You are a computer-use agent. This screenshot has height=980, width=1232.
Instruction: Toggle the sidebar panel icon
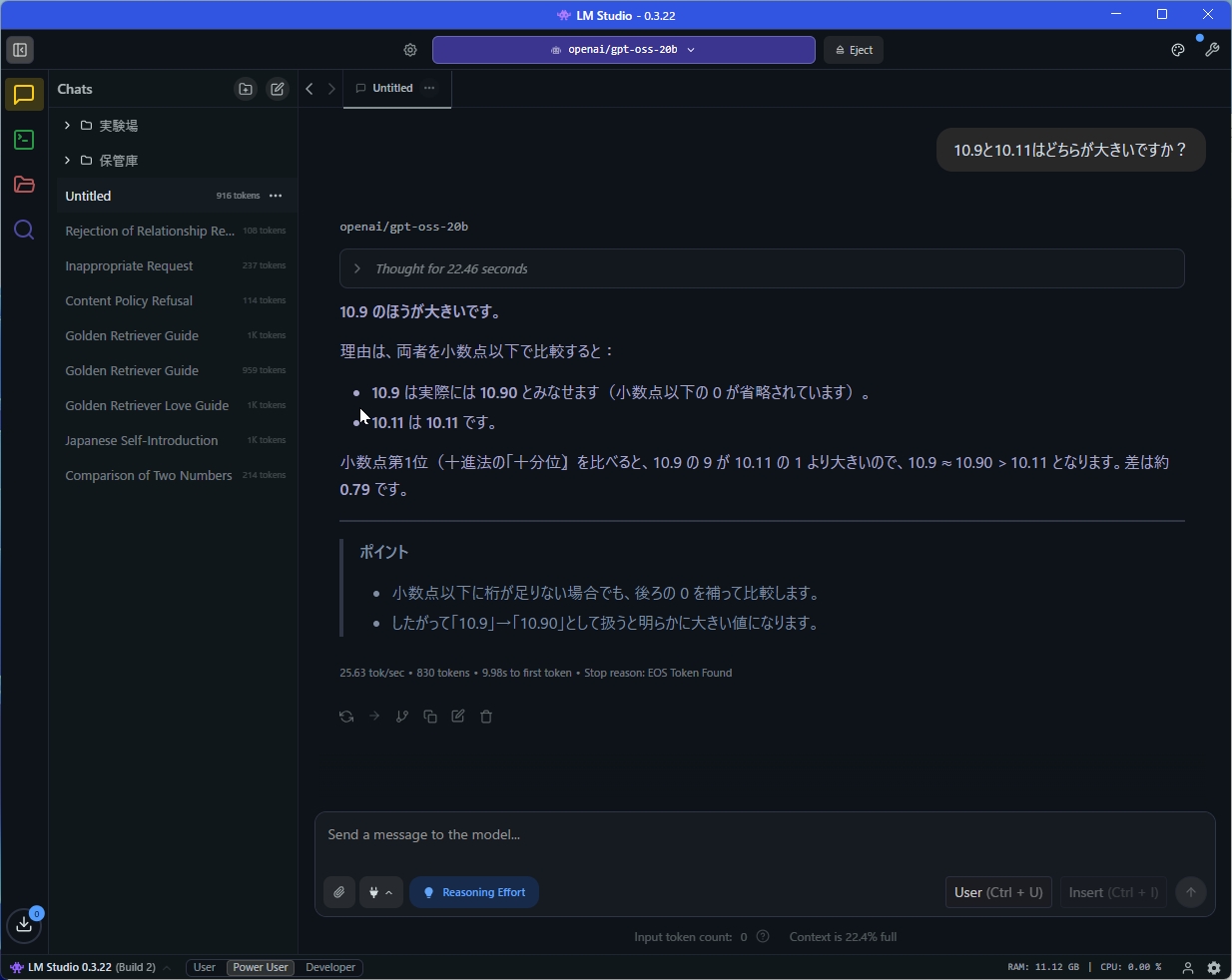[x=20, y=50]
